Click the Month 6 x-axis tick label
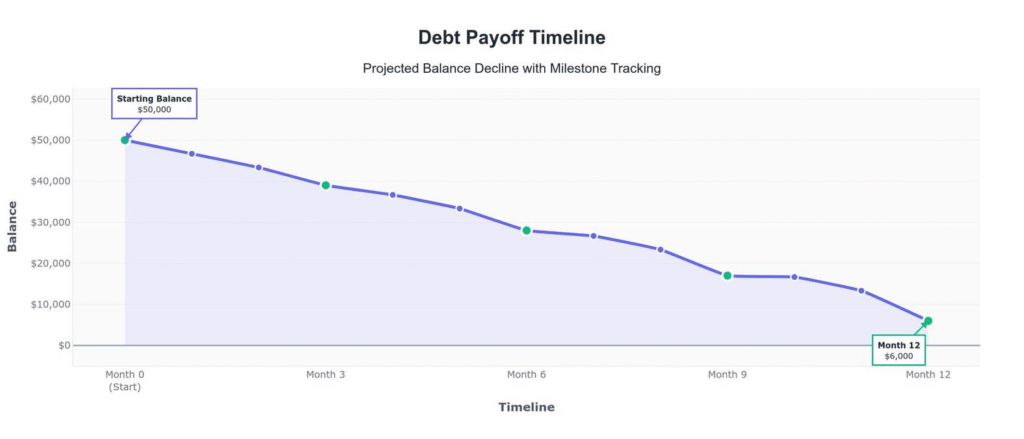This screenshot has height=439, width=1024. click(526, 375)
